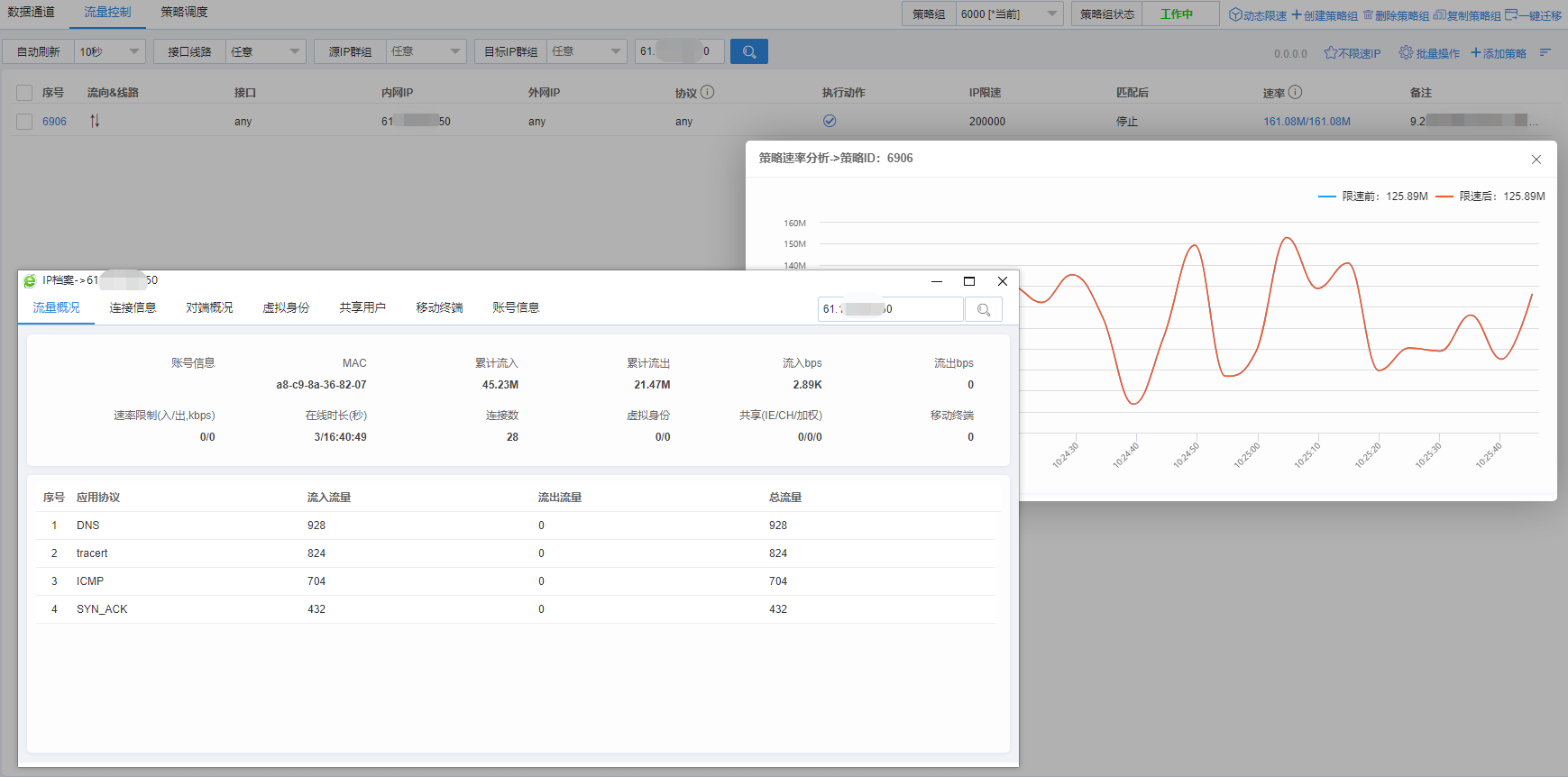Select the 连接信息 tab in IP档案

[x=133, y=307]
